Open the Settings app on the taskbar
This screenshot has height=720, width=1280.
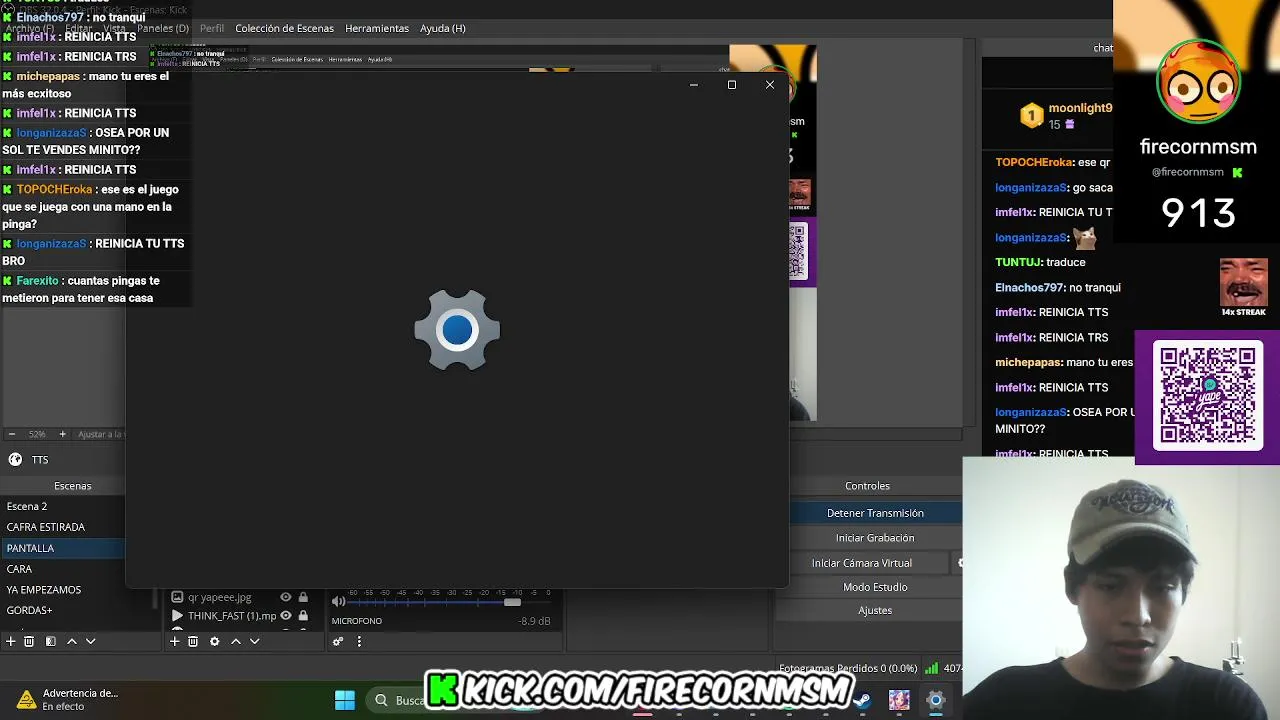pos(936,700)
